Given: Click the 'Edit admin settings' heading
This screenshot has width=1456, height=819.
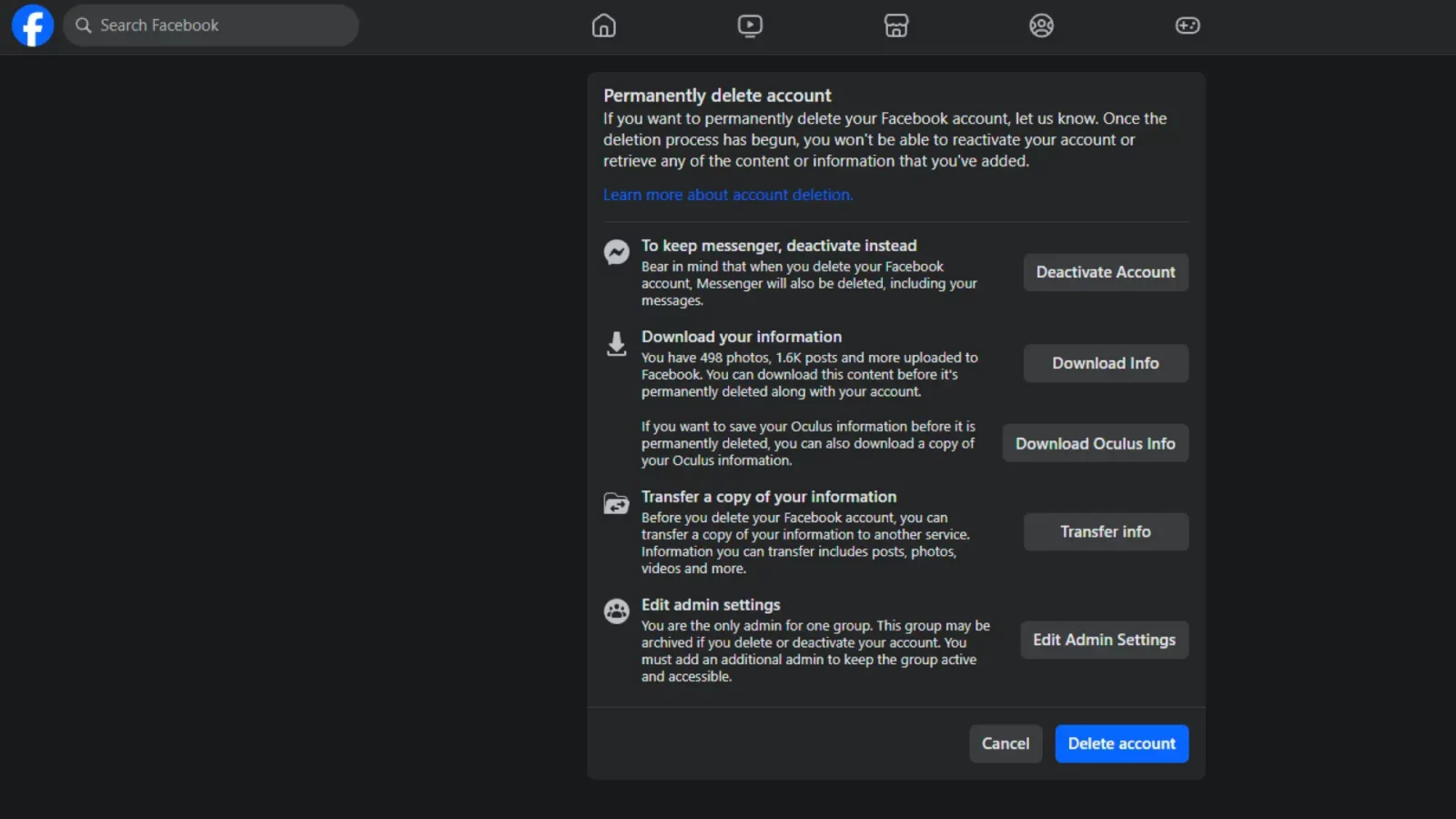Looking at the screenshot, I should click(711, 605).
